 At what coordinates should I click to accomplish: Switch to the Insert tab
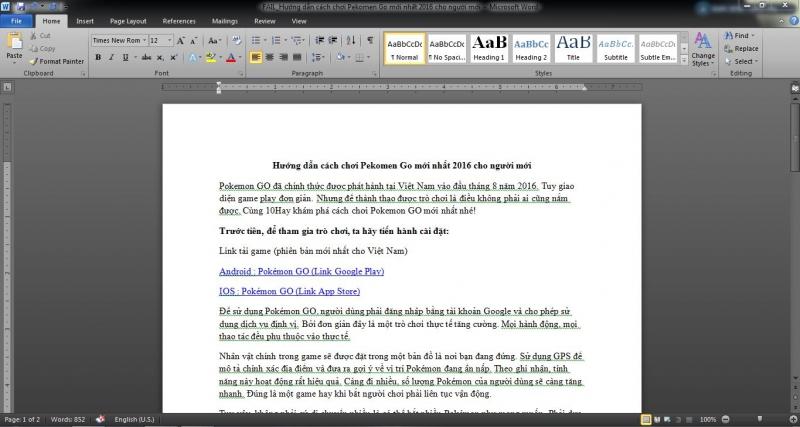click(85, 21)
